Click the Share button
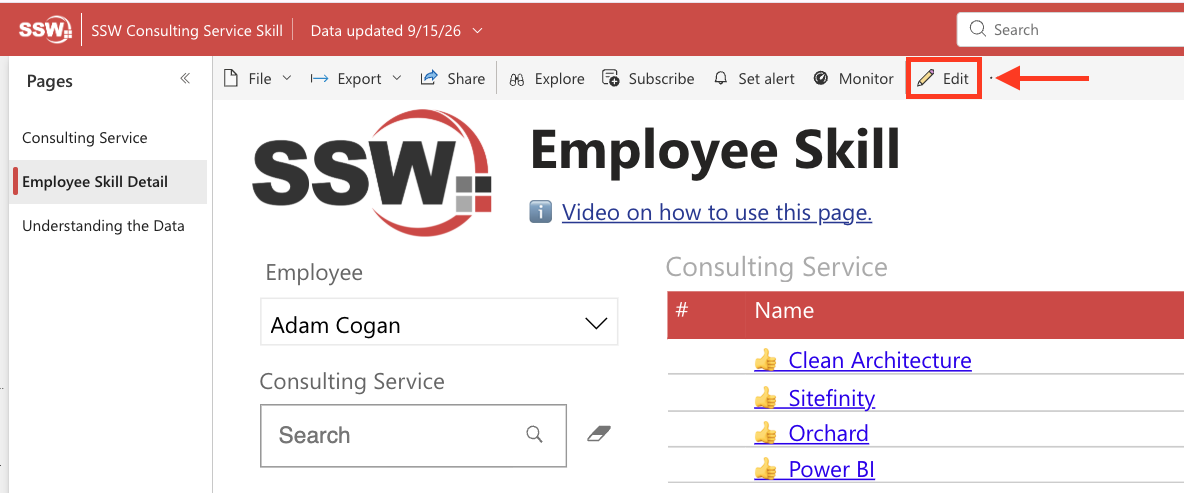The width and height of the screenshot is (1184, 493). point(452,79)
